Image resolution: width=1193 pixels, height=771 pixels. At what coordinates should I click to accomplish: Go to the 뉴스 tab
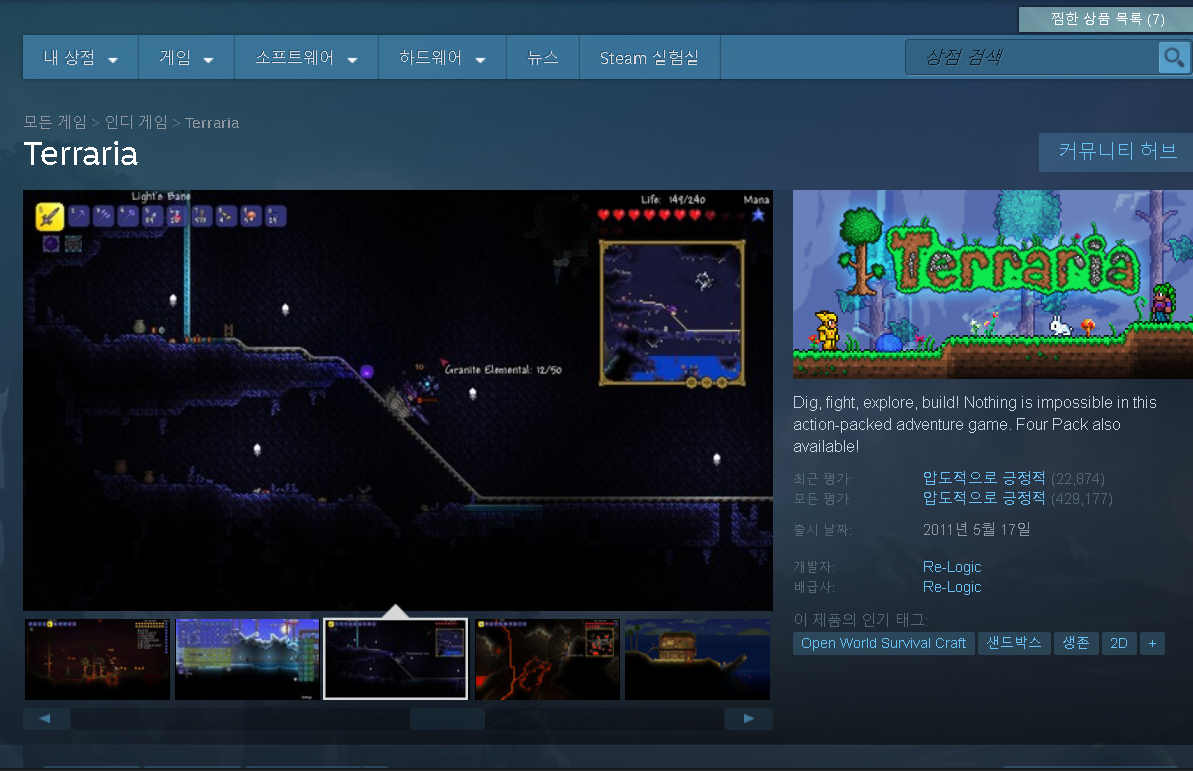(542, 57)
